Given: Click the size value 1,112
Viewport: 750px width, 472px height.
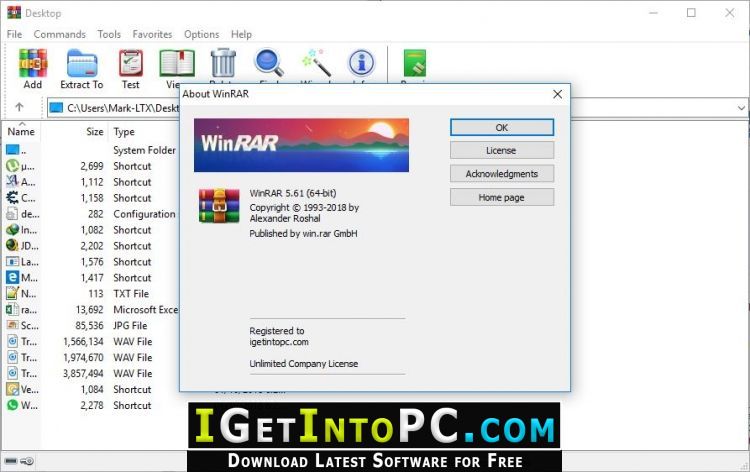Looking at the screenshot, I should click(92, 182).
